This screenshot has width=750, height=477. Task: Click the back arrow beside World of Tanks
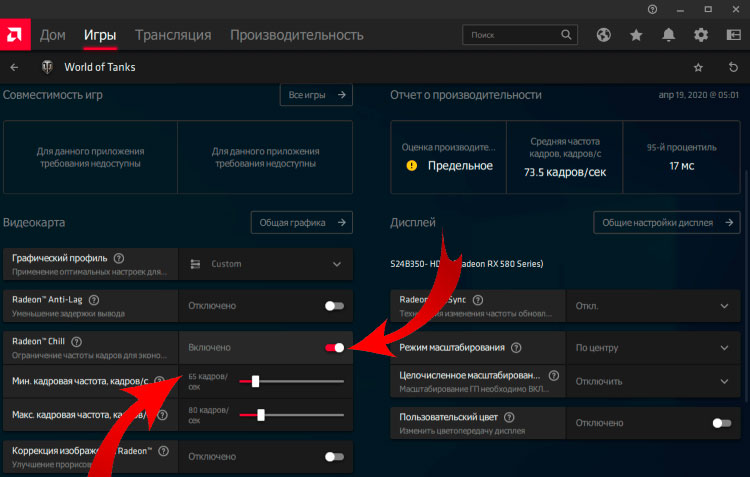(14, 67)
